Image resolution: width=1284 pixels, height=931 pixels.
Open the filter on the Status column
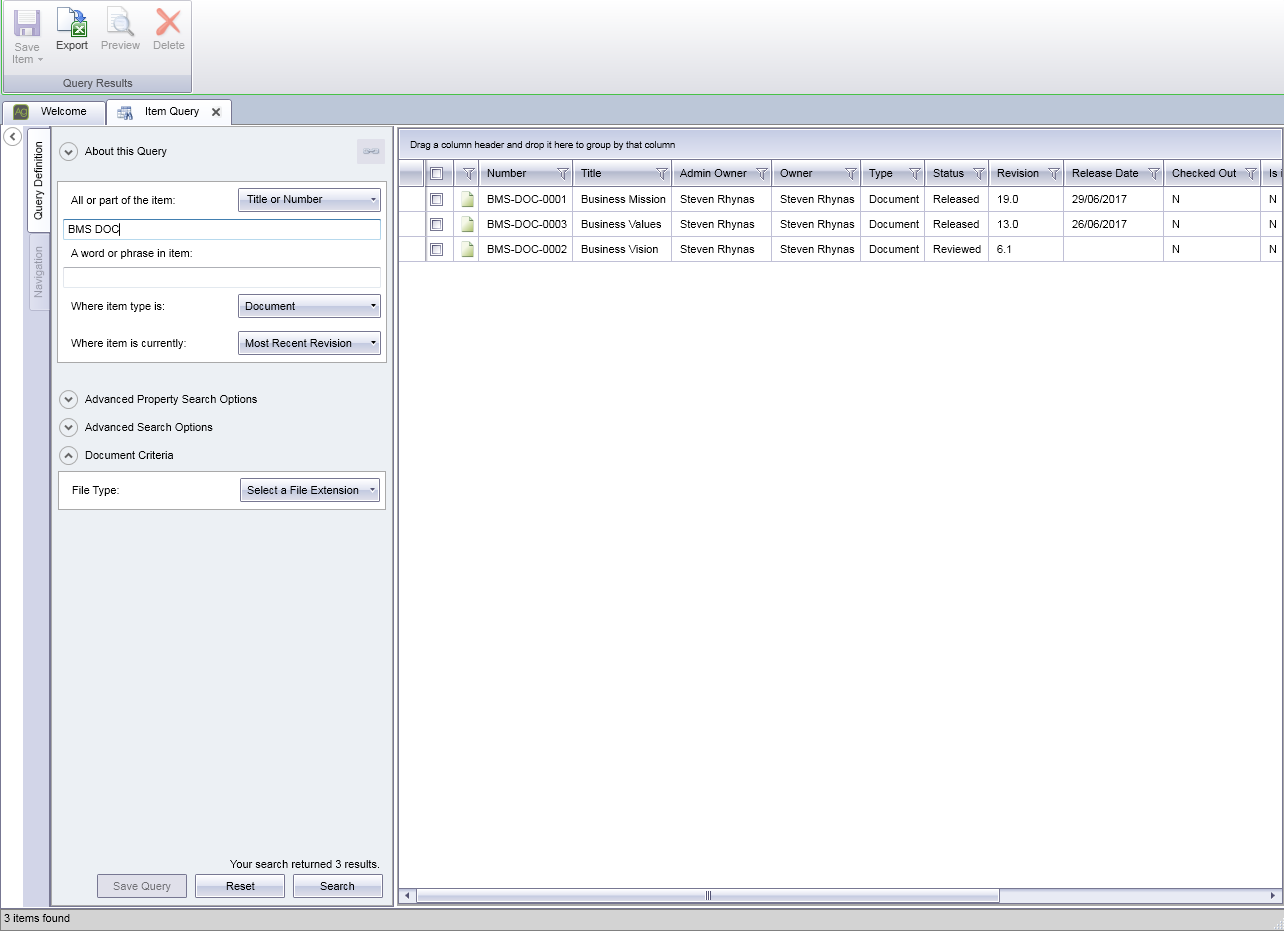978,173
